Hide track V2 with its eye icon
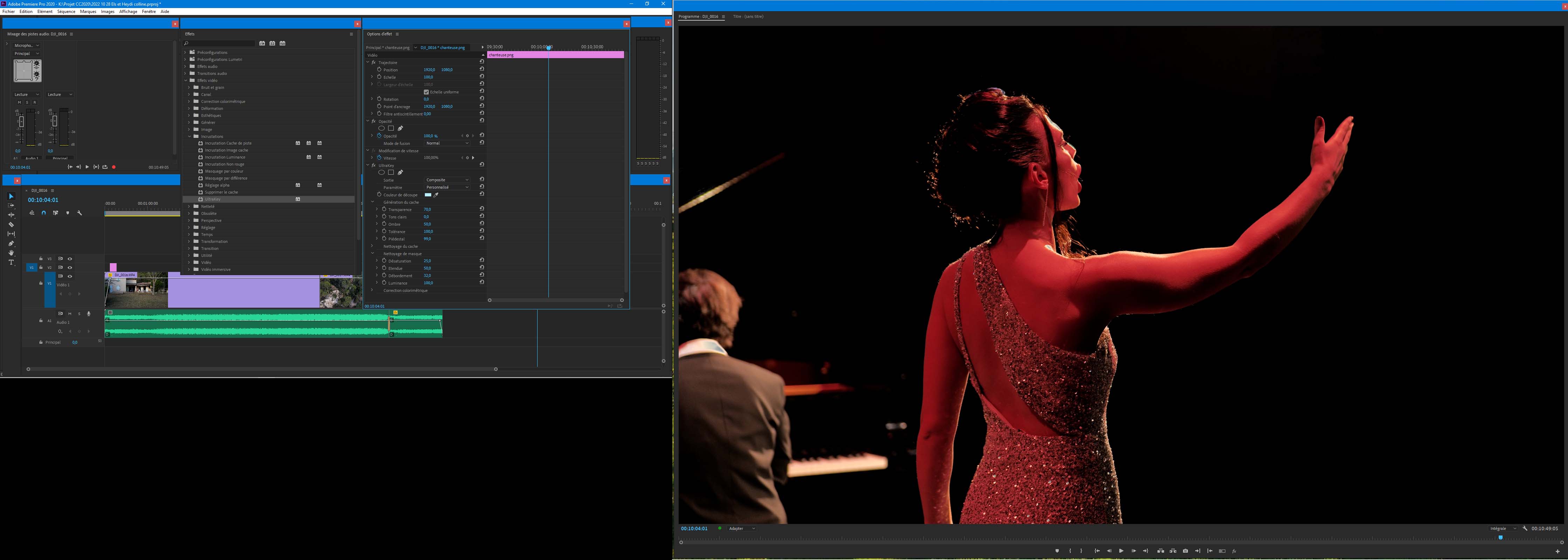The width and height of the screenshot is (1568, 560). [70, 268]
